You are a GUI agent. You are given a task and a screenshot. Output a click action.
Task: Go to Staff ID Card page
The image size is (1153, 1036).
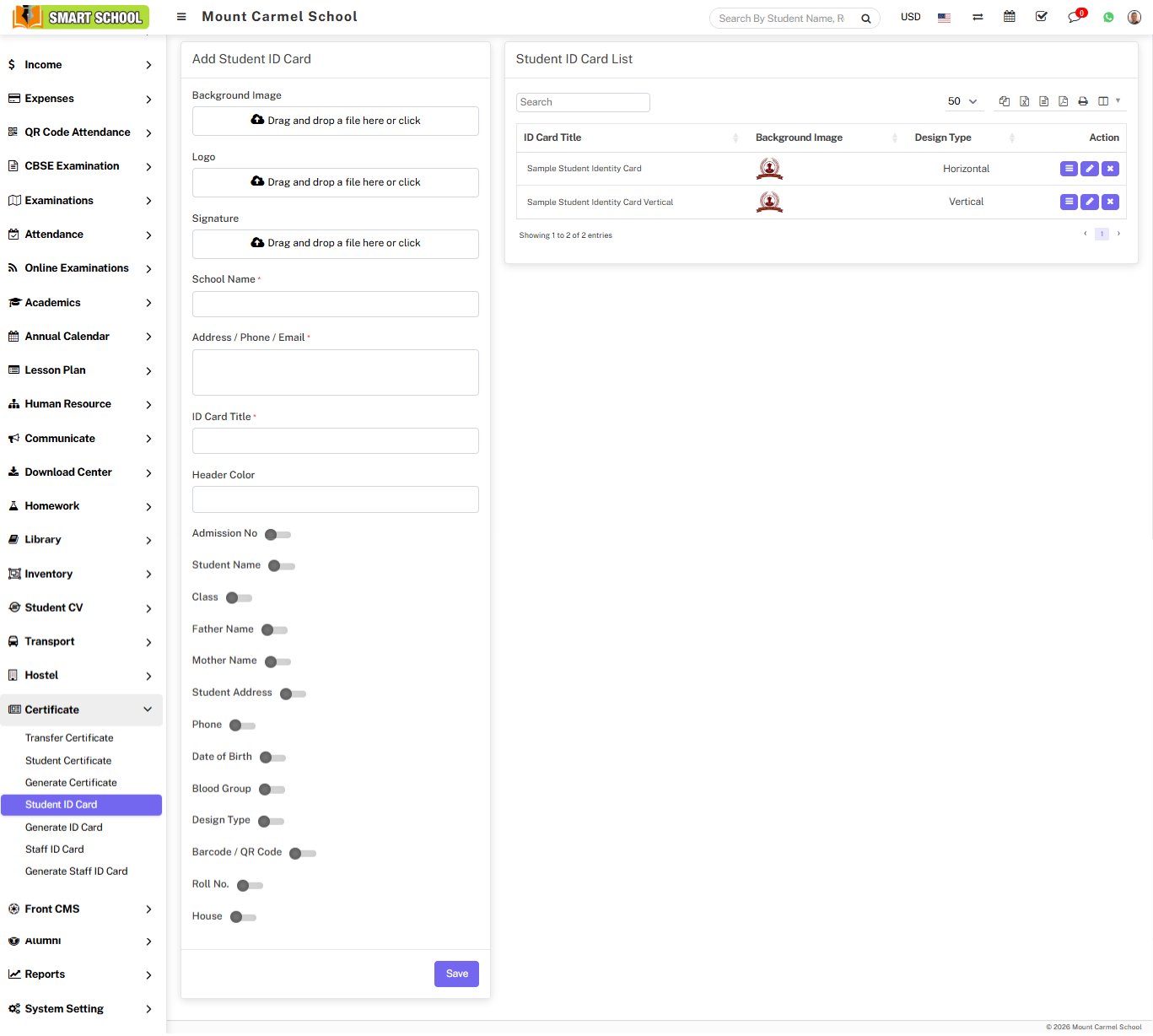pos(55,850)
